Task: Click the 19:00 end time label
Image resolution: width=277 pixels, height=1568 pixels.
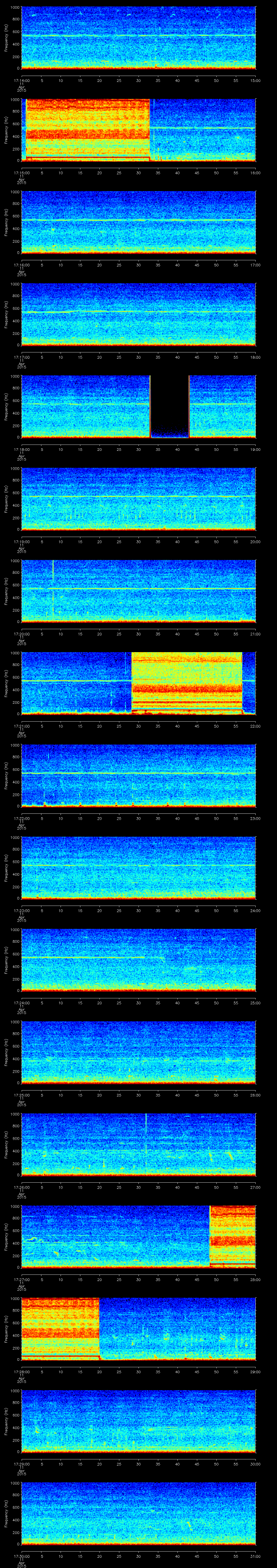Action: (255, 449)
